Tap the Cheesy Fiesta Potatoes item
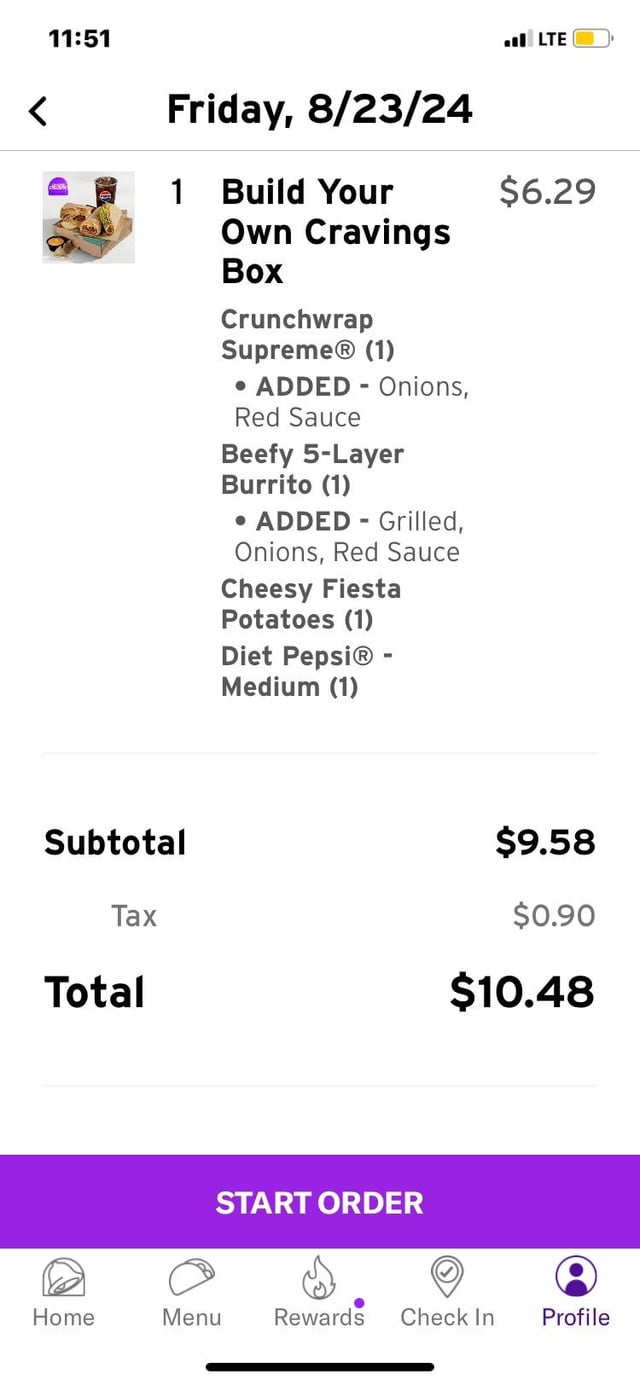This screenshot has height=1385, width=640. (x=310, y=603)
